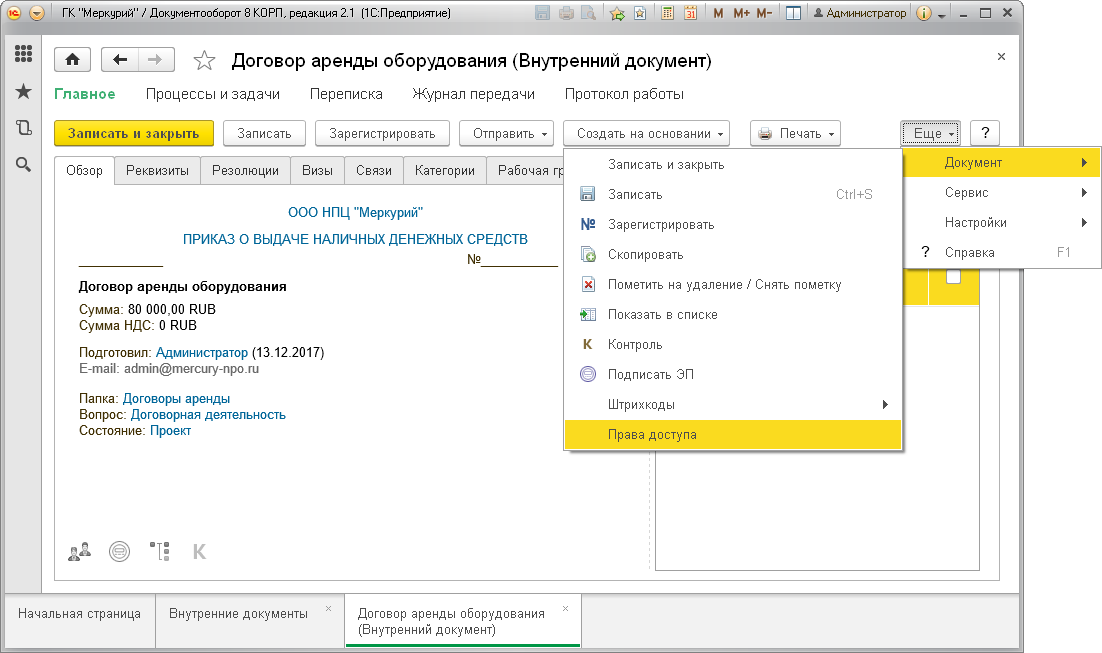1102x653 pixels.
Task: Choose Контроль menu item
Action: pos(733,344)
